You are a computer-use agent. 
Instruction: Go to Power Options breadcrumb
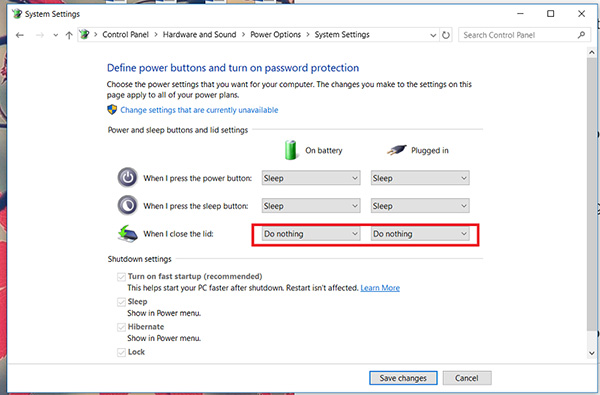(276, 35)
